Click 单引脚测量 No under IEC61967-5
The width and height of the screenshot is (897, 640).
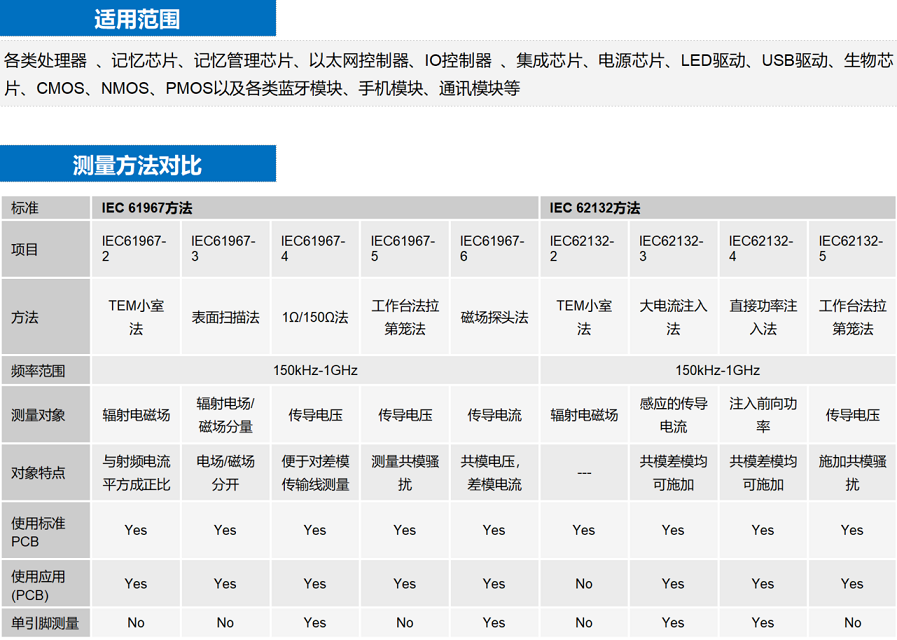[405, 623]
